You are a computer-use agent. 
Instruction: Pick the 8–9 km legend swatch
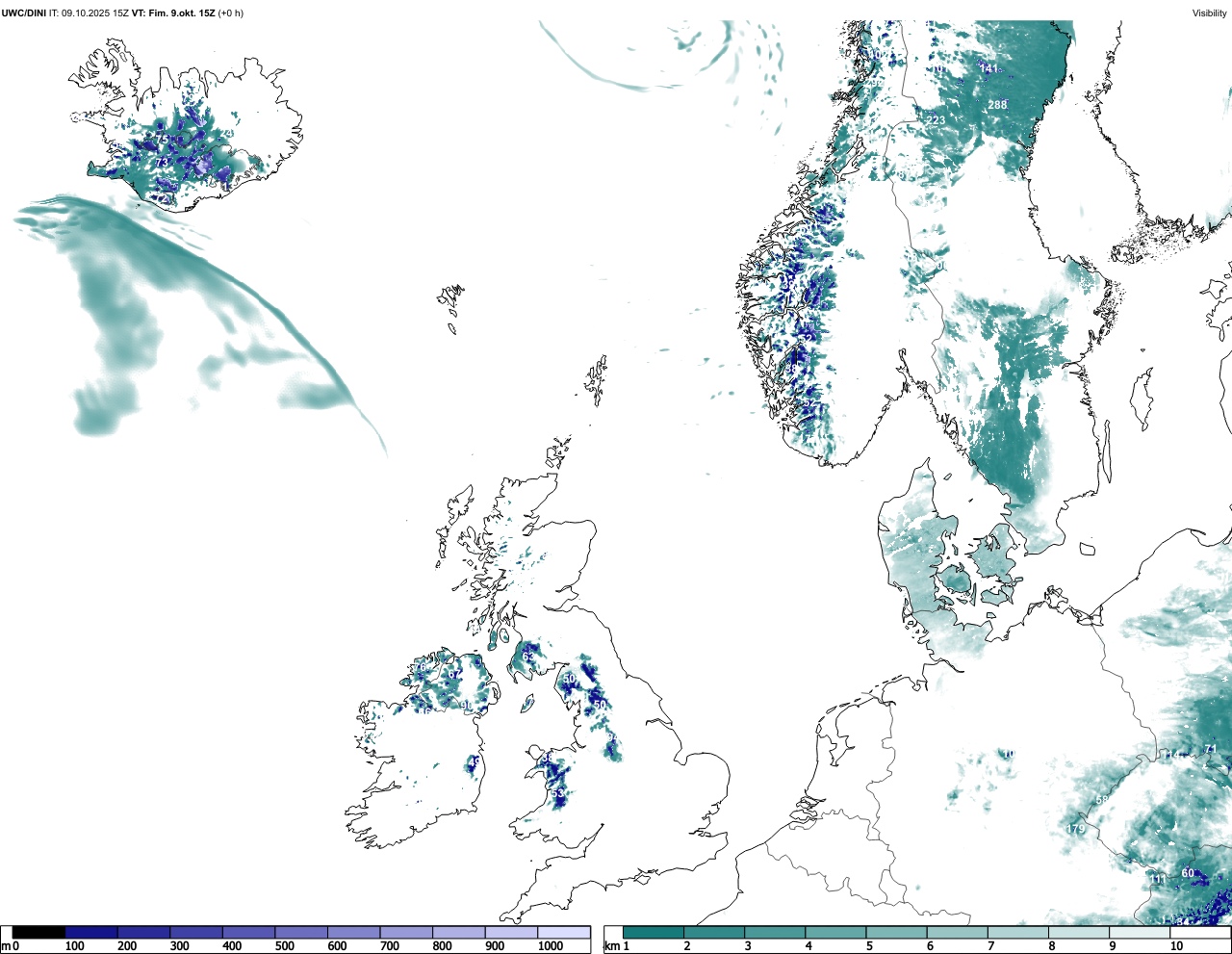pyautogui.click(x=1078, y=932)
